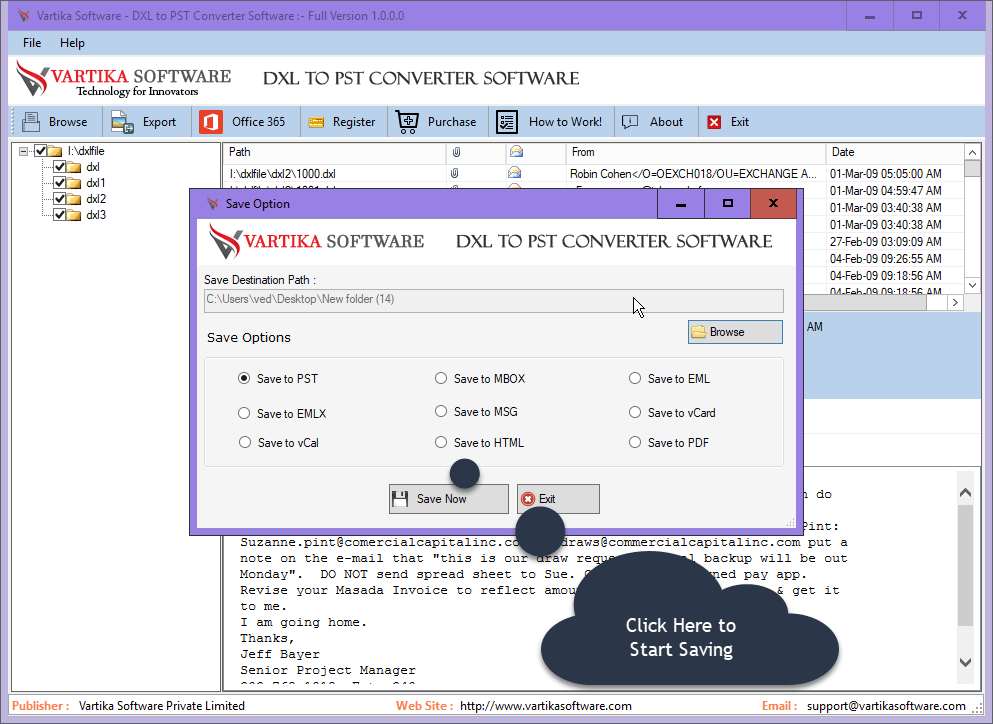The image size is (993, 724).
Task: Select the Save to PDF option
Action: [635, 442]
